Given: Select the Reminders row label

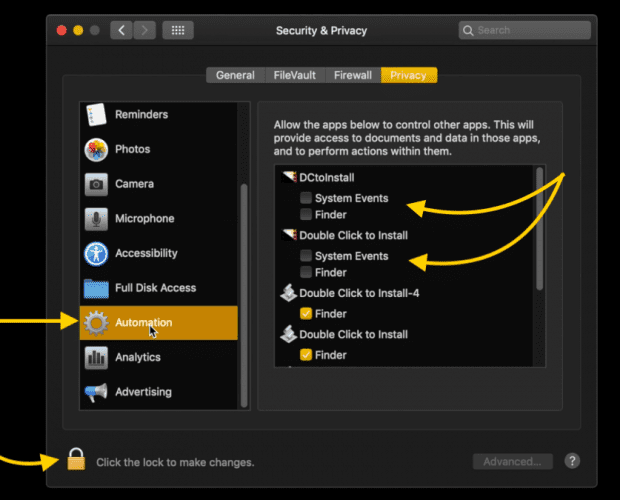Looking at the screenshot, I should pos(142,115).
